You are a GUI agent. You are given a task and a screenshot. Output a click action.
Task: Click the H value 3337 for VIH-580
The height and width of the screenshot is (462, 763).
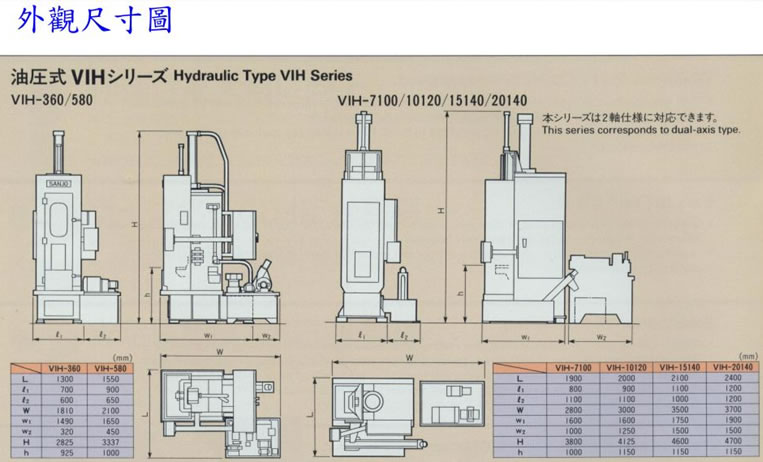110,442
